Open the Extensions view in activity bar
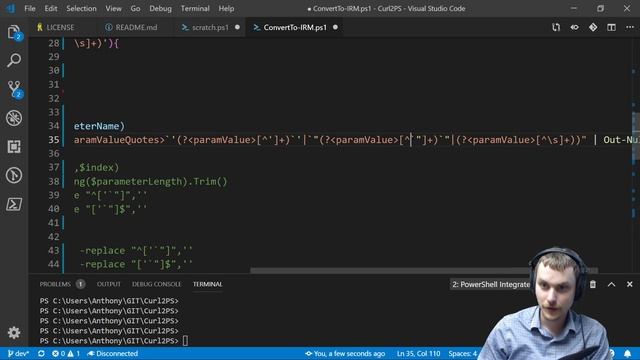 click(x=14, y=147)
